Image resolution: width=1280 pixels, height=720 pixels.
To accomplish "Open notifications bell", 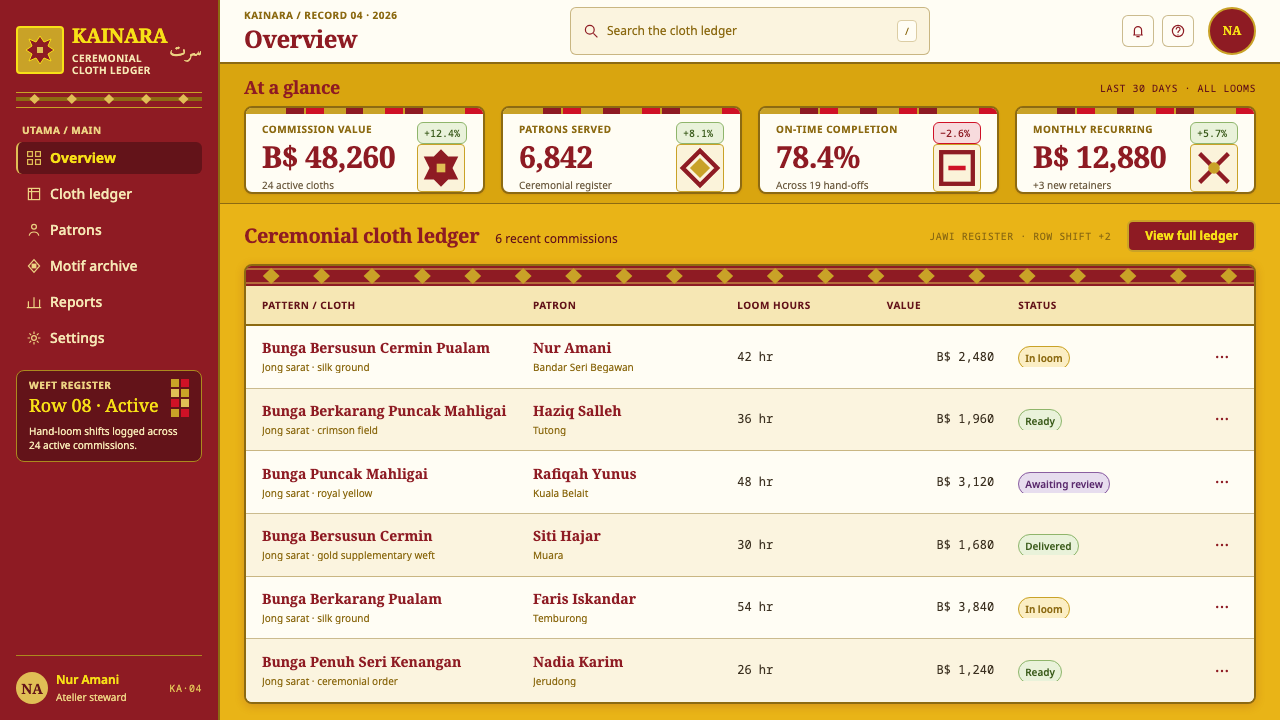I will point(1138,31).
